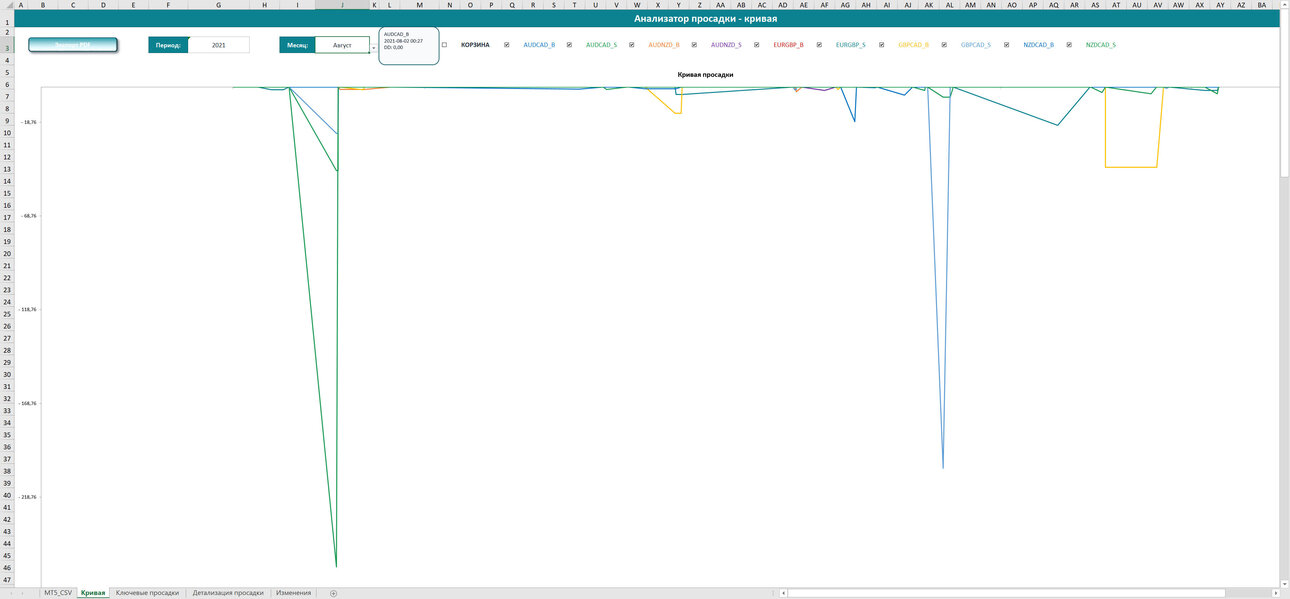Click the sheet tab scroll-left arrow
Image resolution: width=1290 pixels, height=599 pixels.
(x=10, y=593)
